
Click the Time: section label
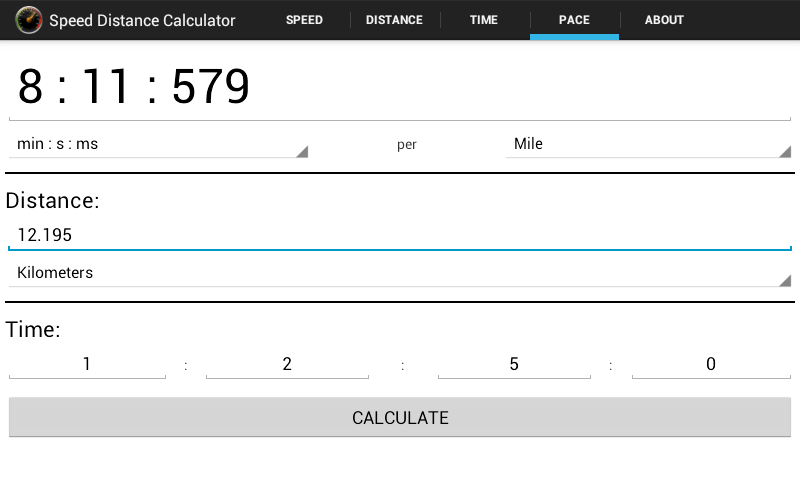(x=34, y=329)
